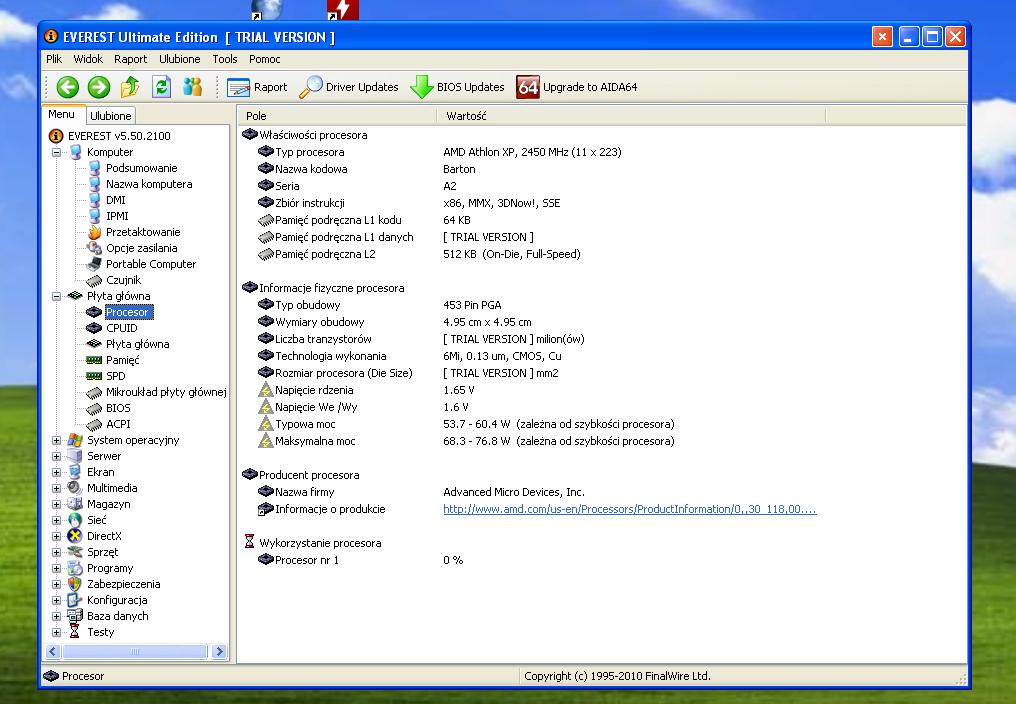
Task: Click the EVEREST v5.50.2100 root item
Action: (119, 136)
